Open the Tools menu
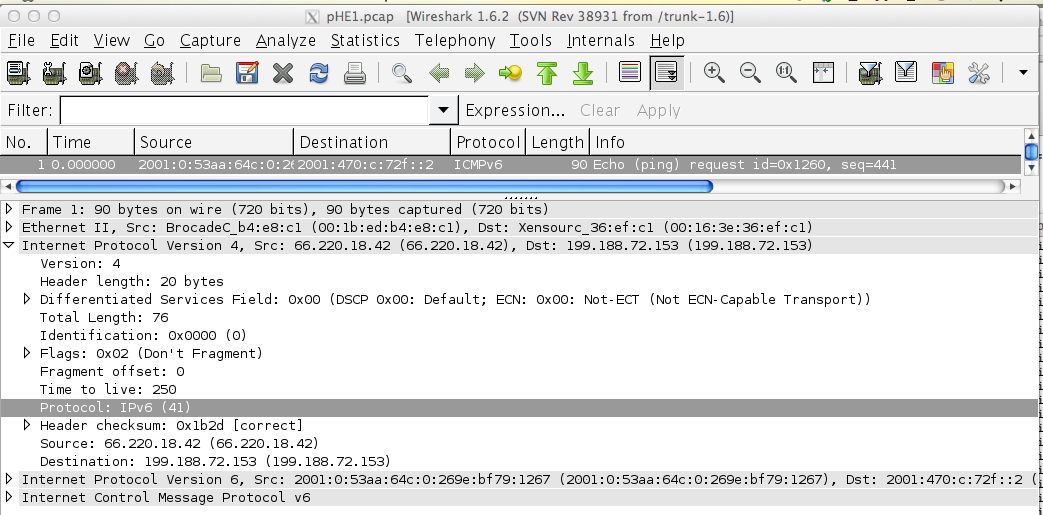 531,41
